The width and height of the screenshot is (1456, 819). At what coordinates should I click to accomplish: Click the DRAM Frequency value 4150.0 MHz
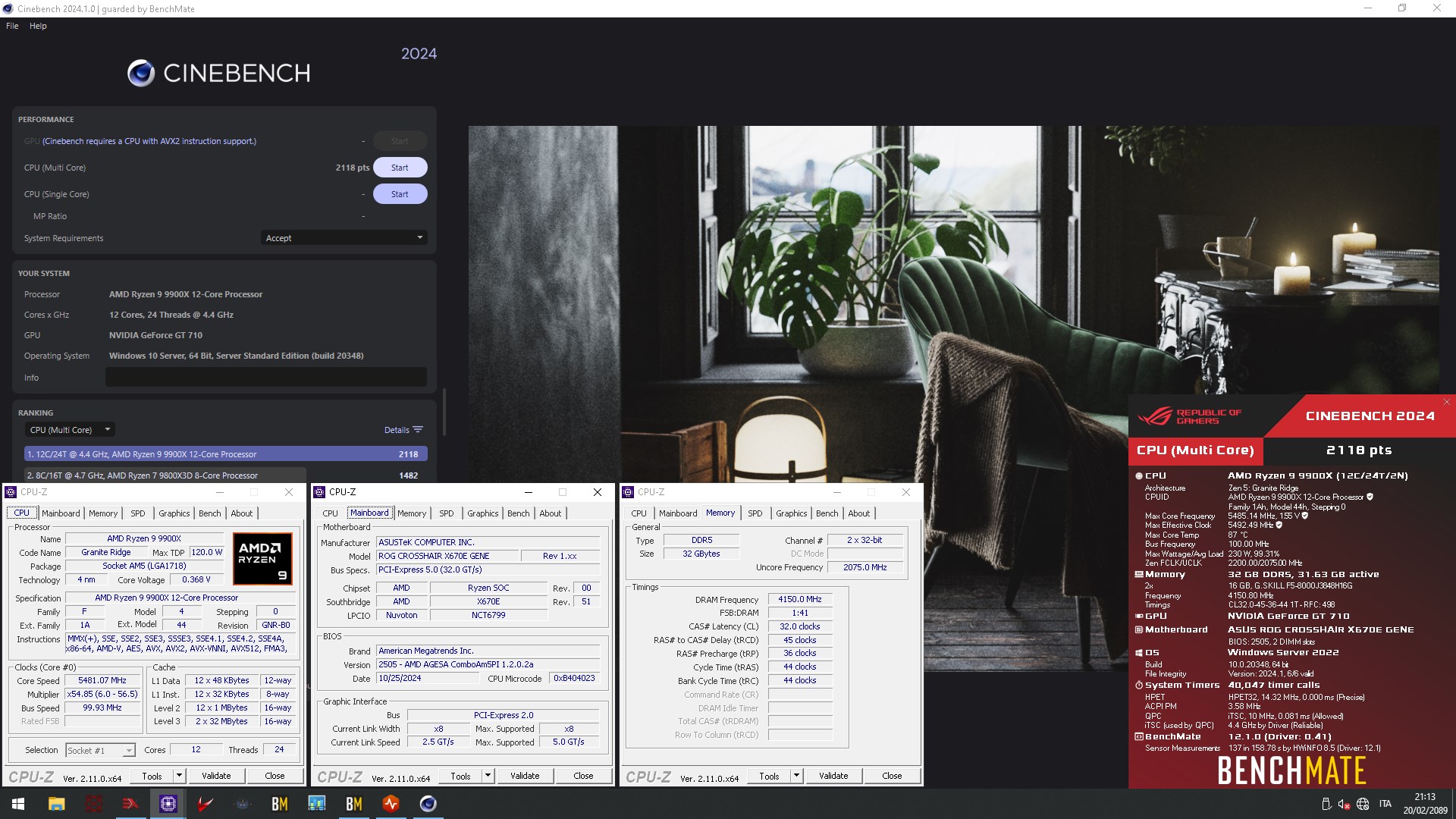pyautogui.click(x=800, y=599)
